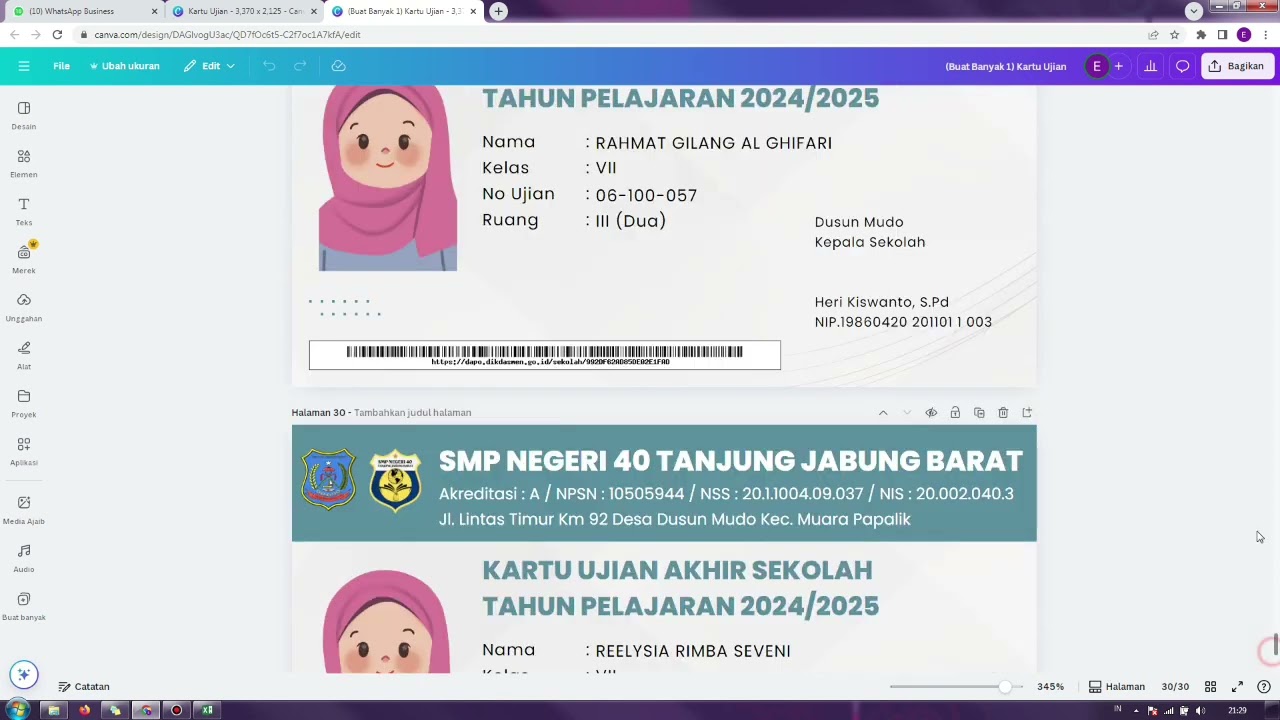The image size is (1280, 720).
Task: Toggle hide page 30 eye icon
Action: click(x=931, y=412)
